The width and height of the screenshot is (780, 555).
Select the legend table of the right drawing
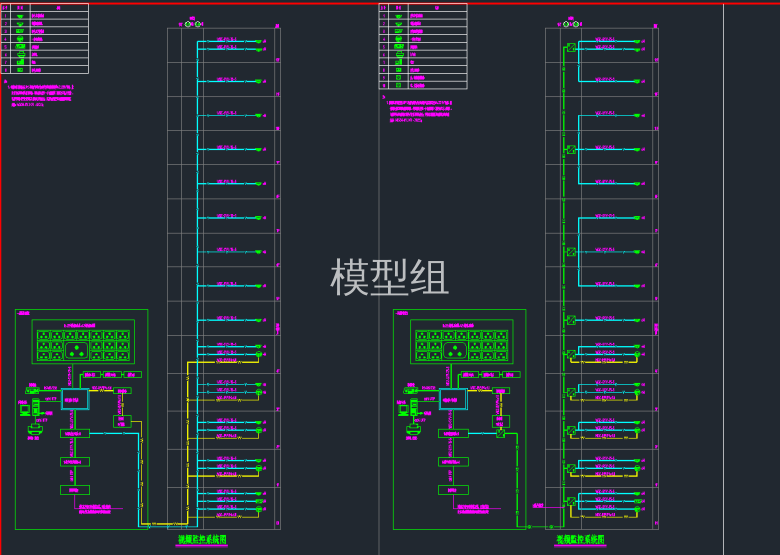point(423,46)
